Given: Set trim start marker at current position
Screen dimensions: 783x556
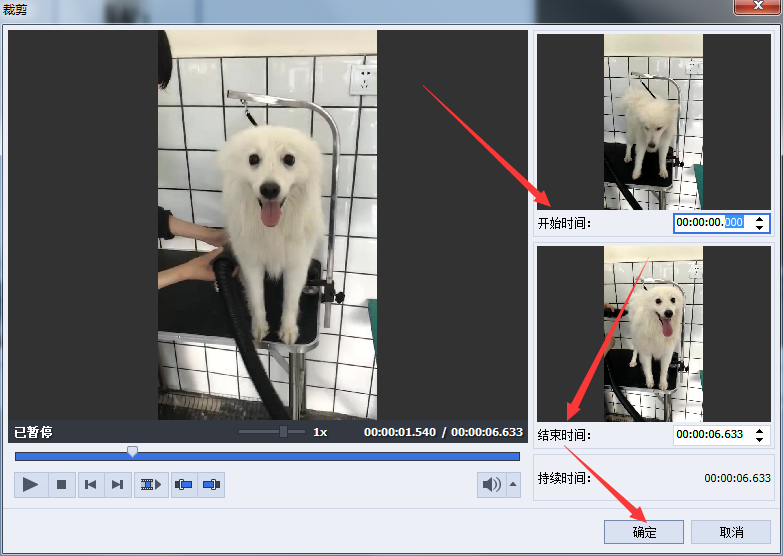Looking at the screenshot, I should [184, 485].
